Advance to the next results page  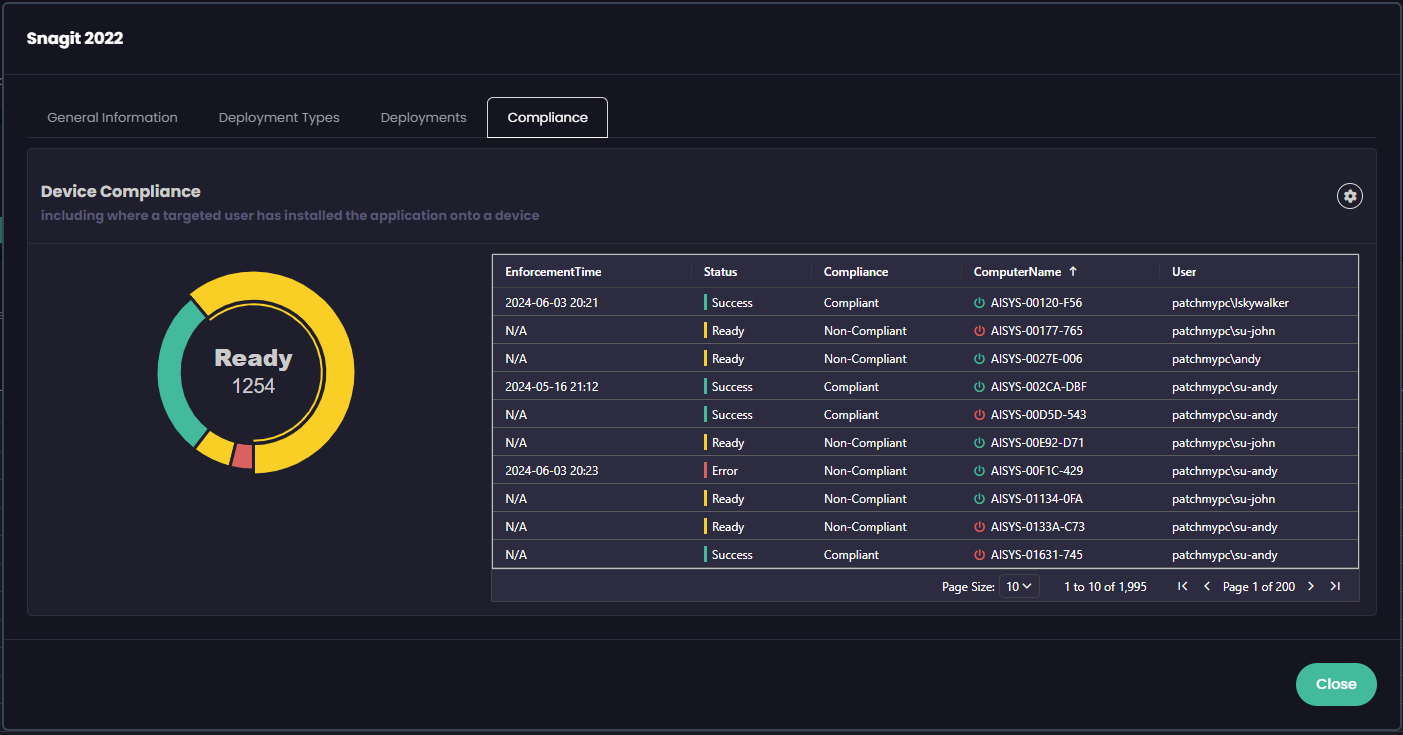click(x=1311, y=587)
